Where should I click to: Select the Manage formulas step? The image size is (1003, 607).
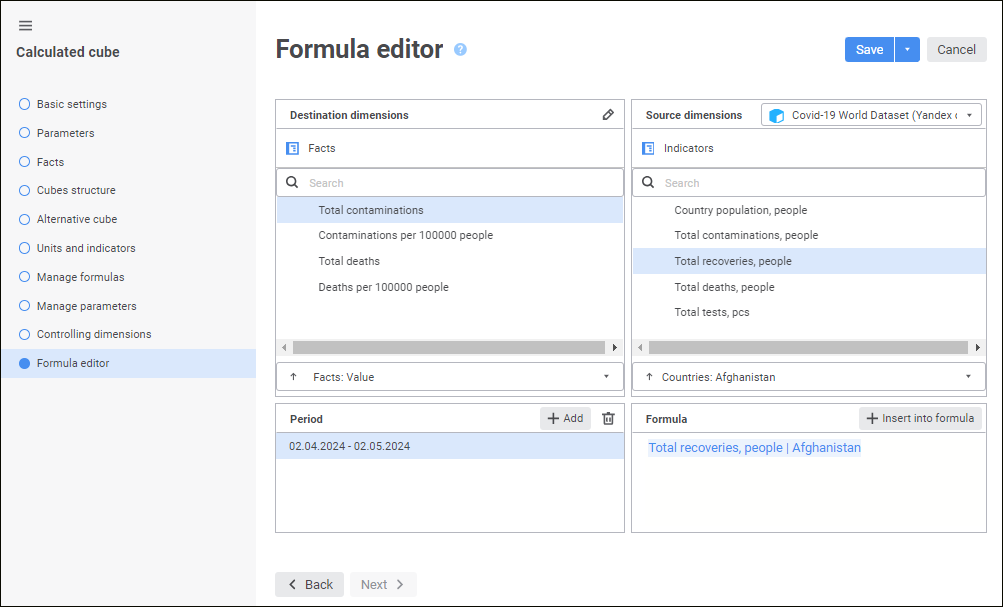pos(80,277)
